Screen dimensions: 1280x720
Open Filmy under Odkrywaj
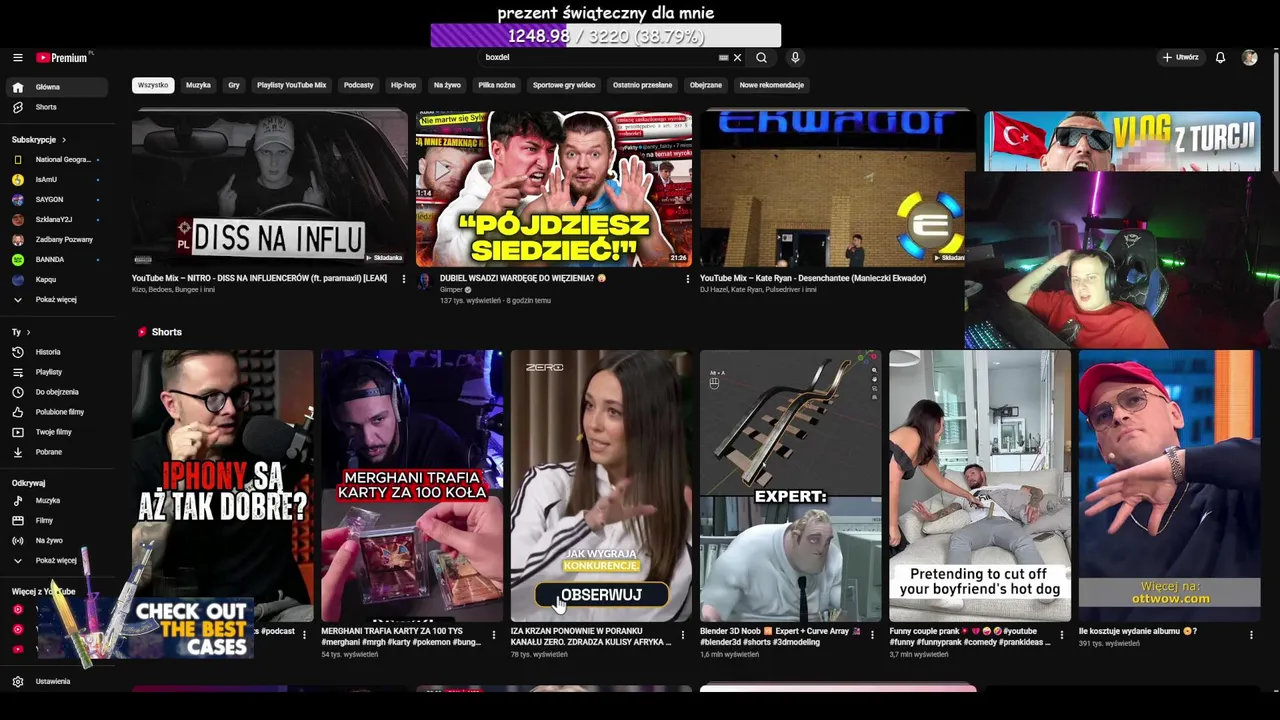click(x=57, y=520)
